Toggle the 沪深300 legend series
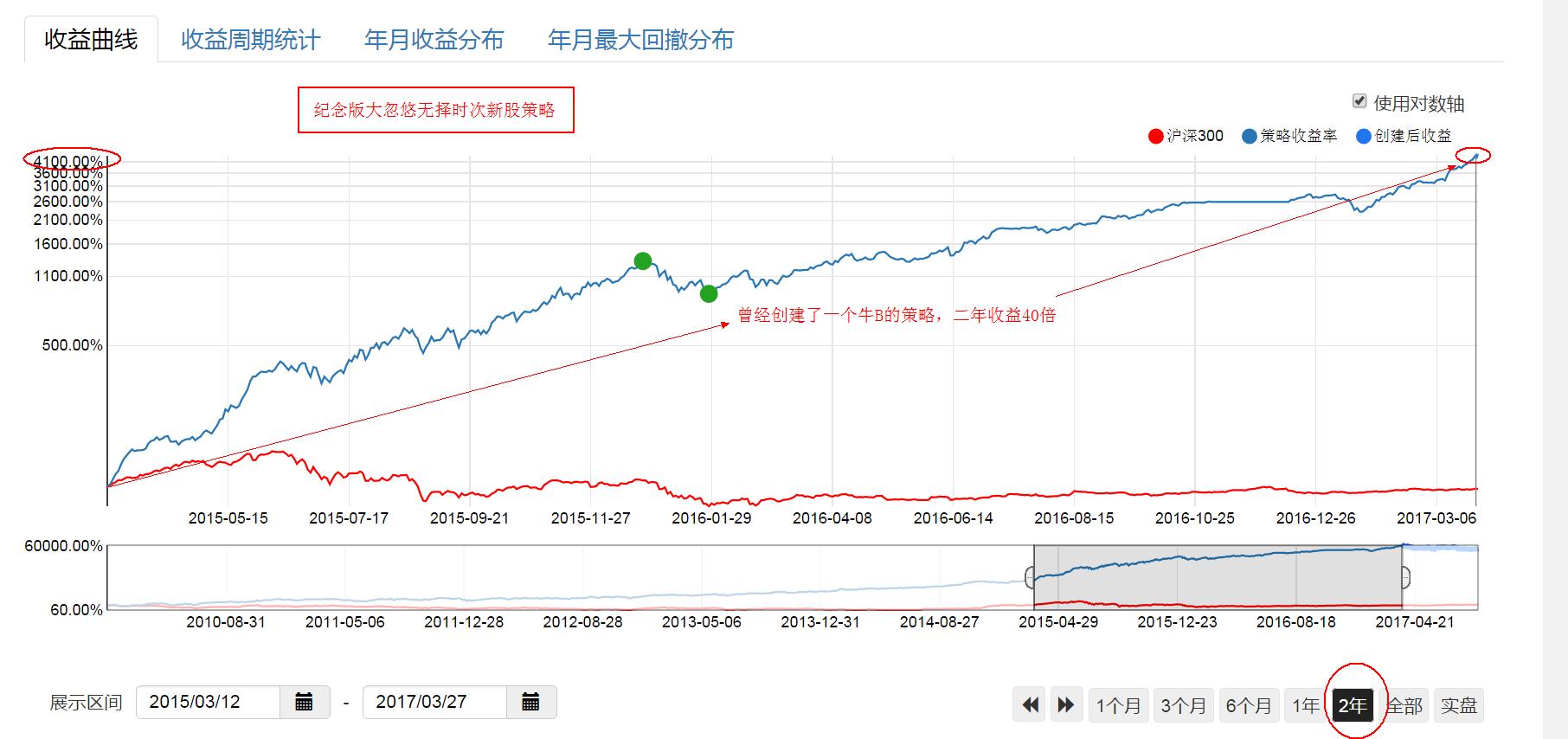 (x=1186, y=136)
